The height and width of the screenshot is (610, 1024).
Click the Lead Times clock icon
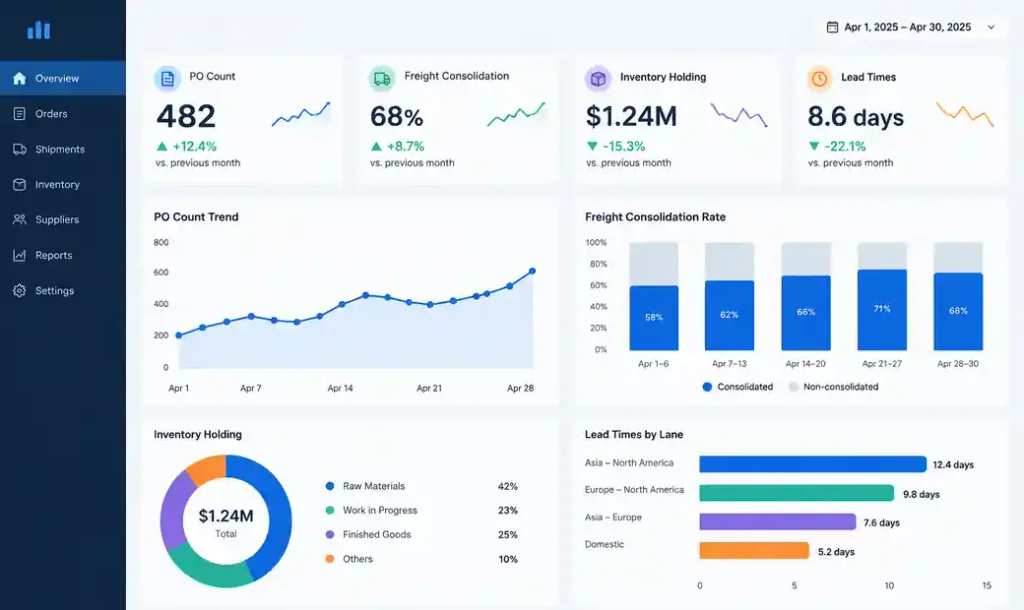pos(819,79)
